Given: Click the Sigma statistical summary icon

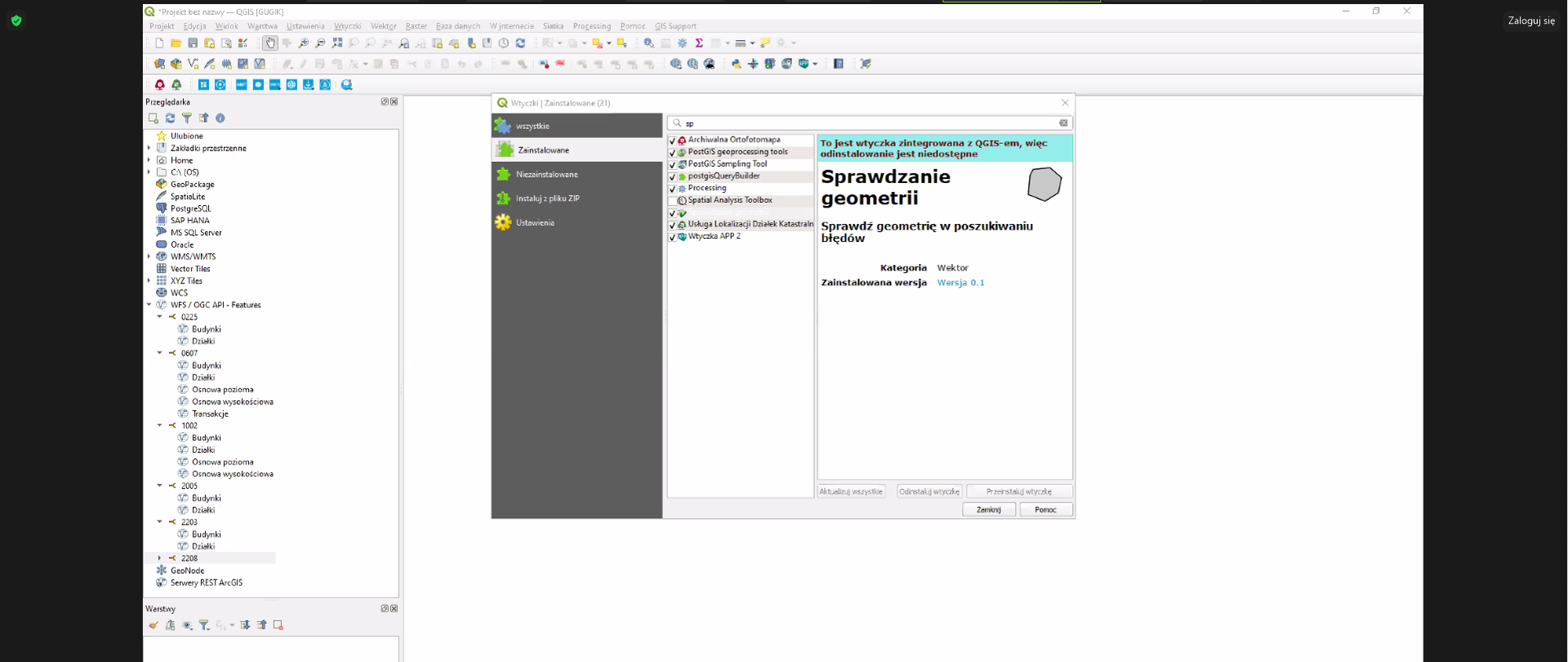Looking at the screenshot, I should coord(699,43).
